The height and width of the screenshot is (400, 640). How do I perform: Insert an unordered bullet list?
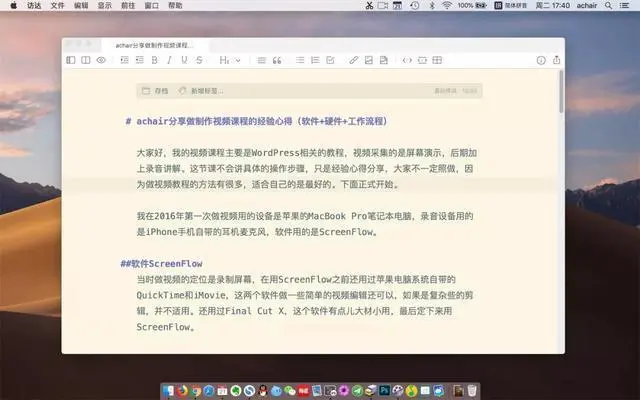point(300,60)
